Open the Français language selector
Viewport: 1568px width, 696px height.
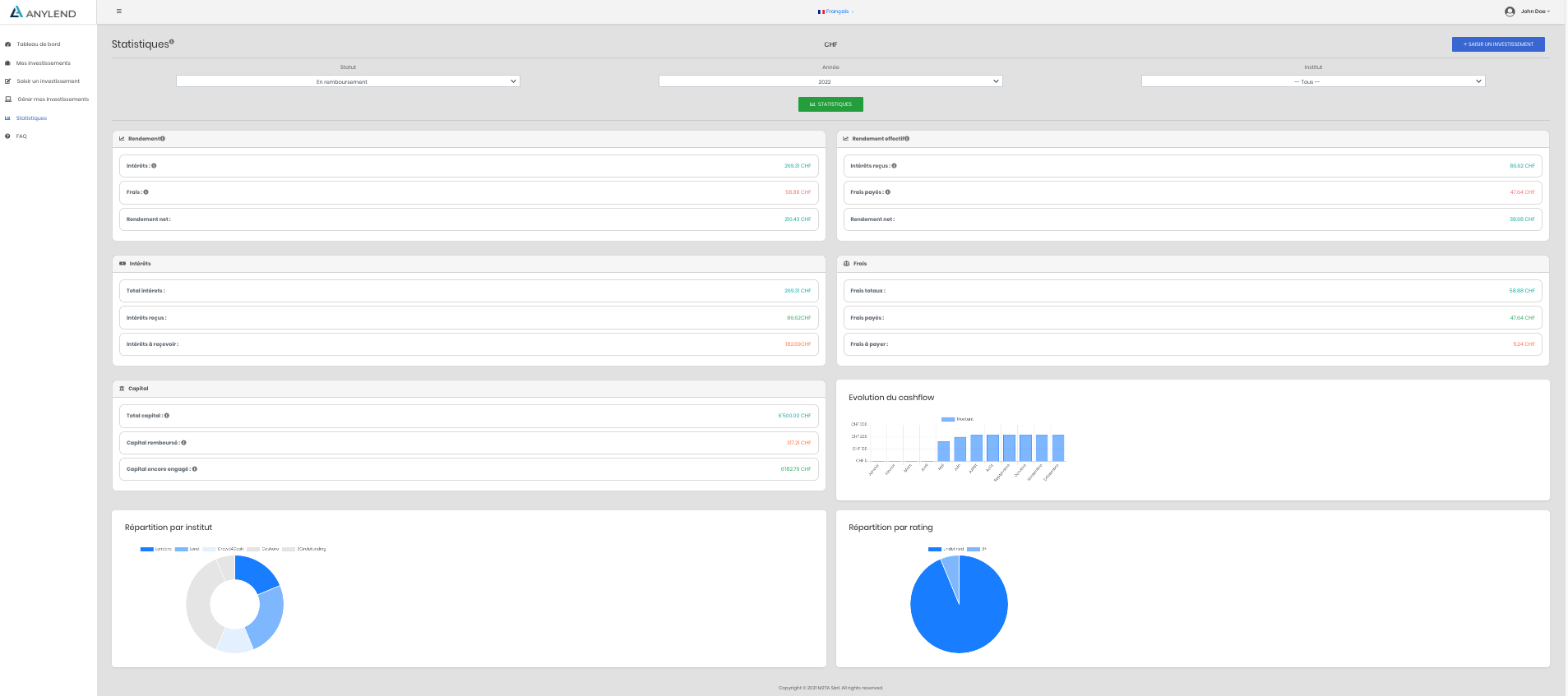836,12
